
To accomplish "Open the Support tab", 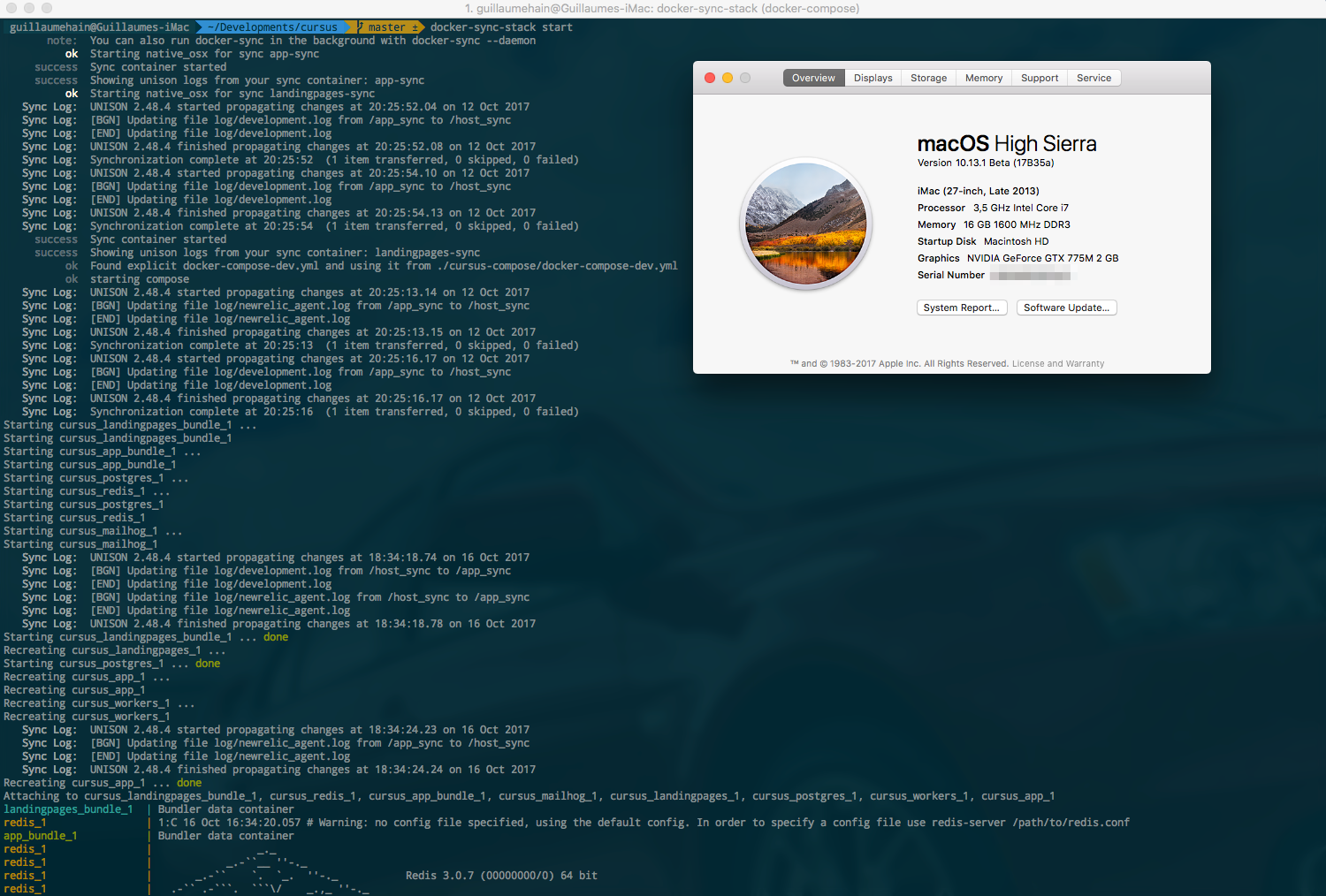I will click(1039, 78).
